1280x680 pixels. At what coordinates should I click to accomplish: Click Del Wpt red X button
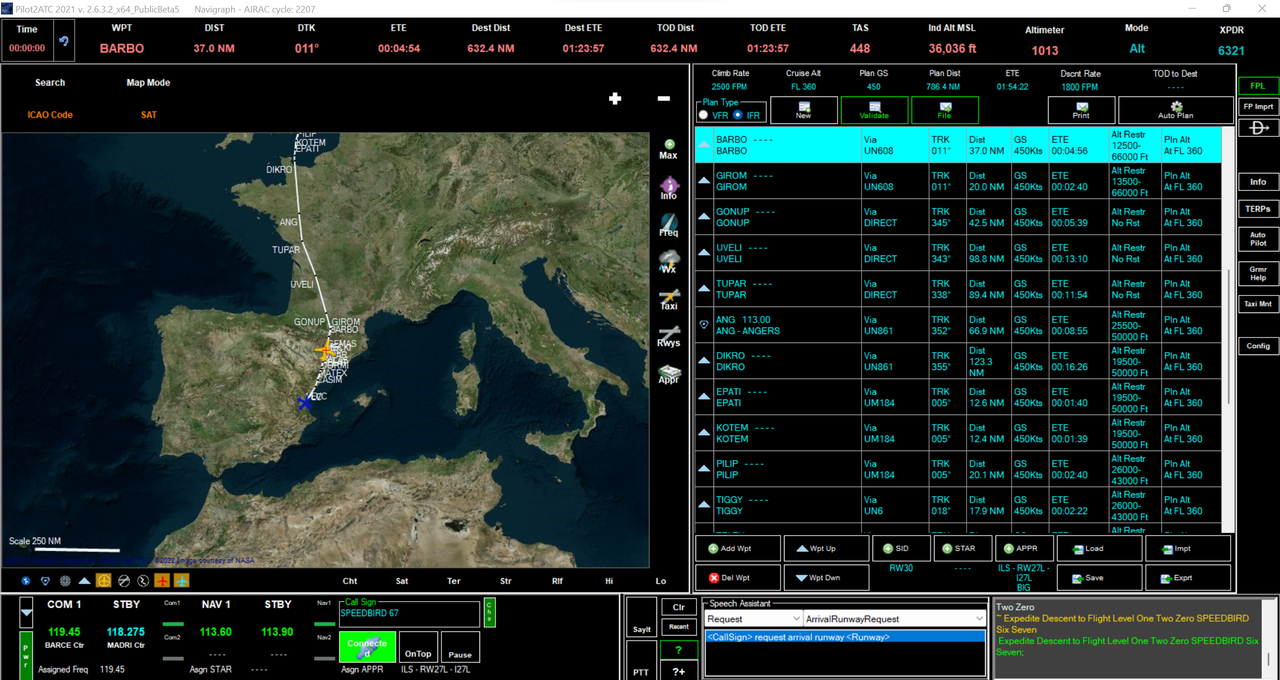[737, 578]
